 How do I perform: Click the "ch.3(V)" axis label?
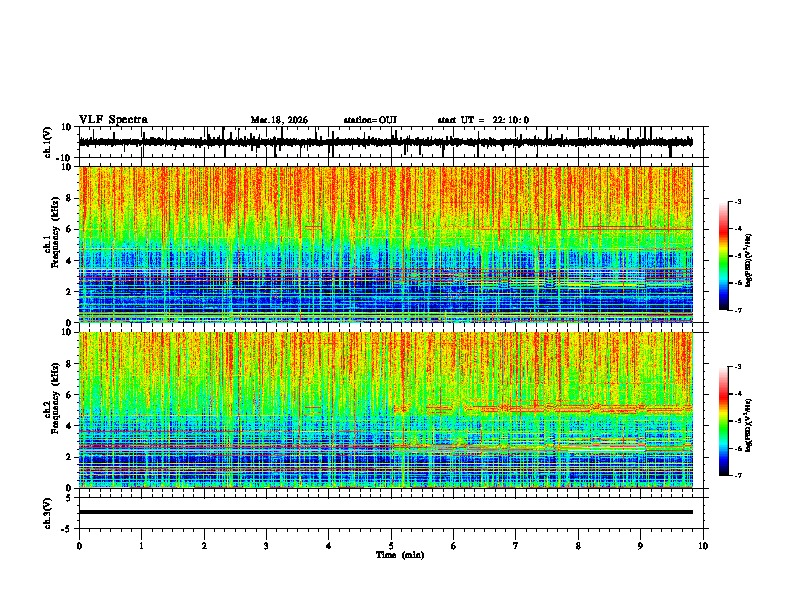[48, 513]
